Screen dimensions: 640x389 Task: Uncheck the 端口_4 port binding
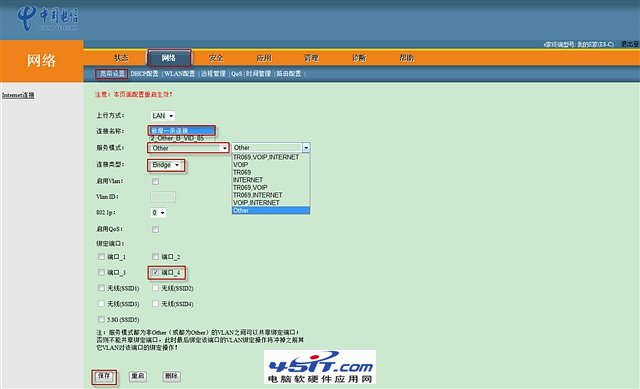[x=156, y=272]
